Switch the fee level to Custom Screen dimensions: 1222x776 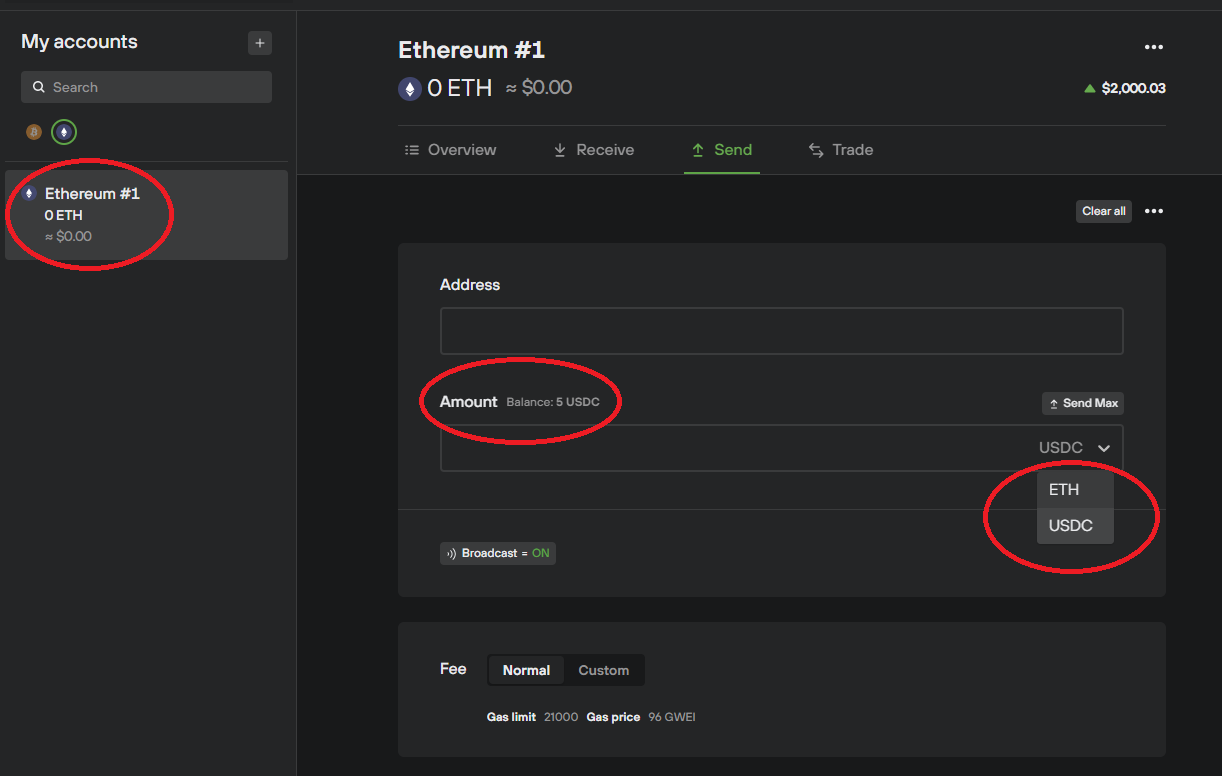(x=604, y=670)
